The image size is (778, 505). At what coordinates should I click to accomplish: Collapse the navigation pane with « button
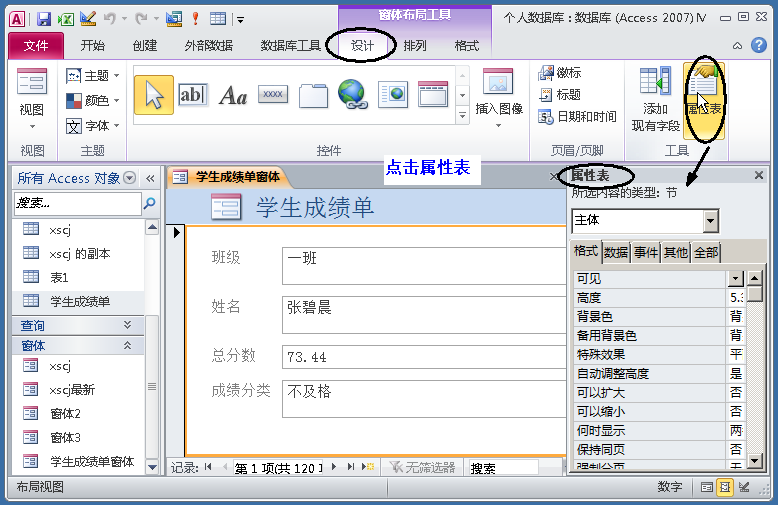[150, 178]
